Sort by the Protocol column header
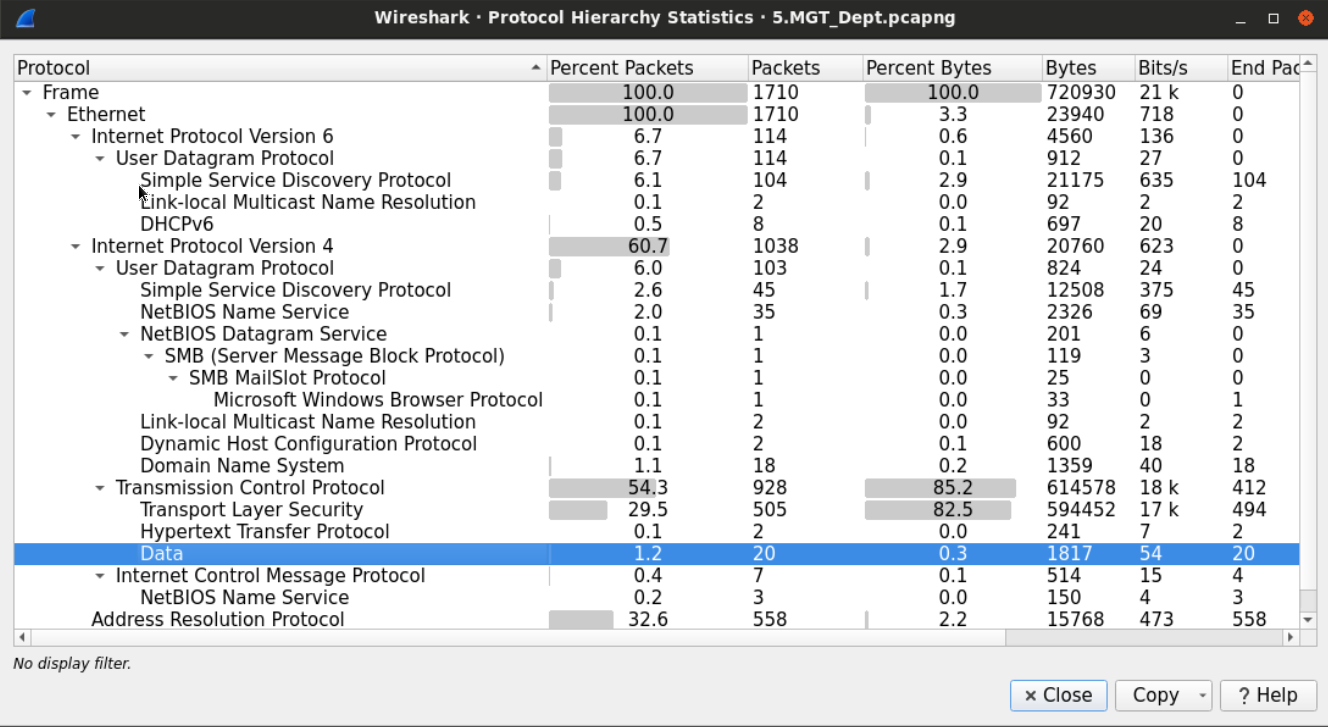This screenshot has height=727, width=1328. click(270, 68)
